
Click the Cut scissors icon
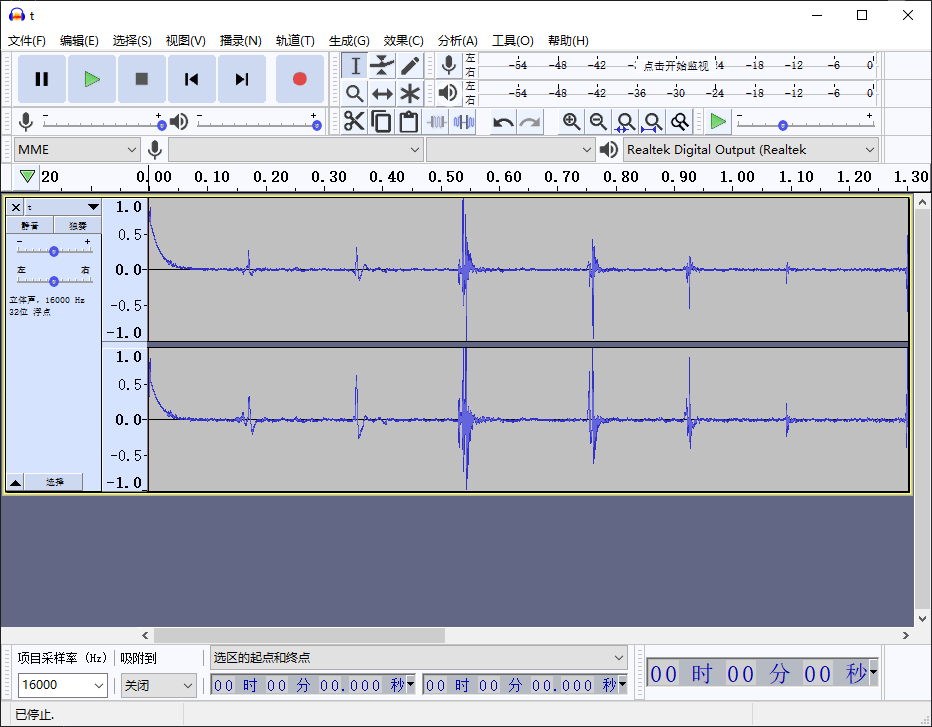(354, 122)
